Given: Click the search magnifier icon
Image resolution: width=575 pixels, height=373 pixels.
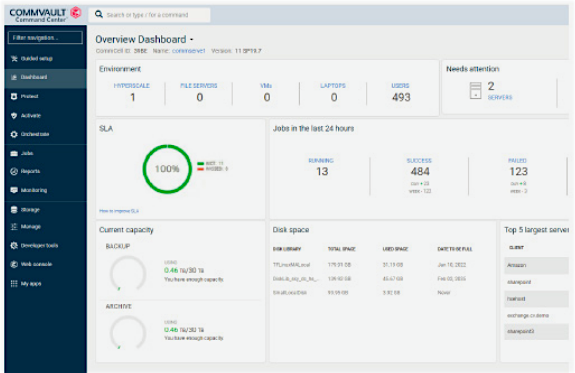Looking at the screenshot, I should coord(99,14).
